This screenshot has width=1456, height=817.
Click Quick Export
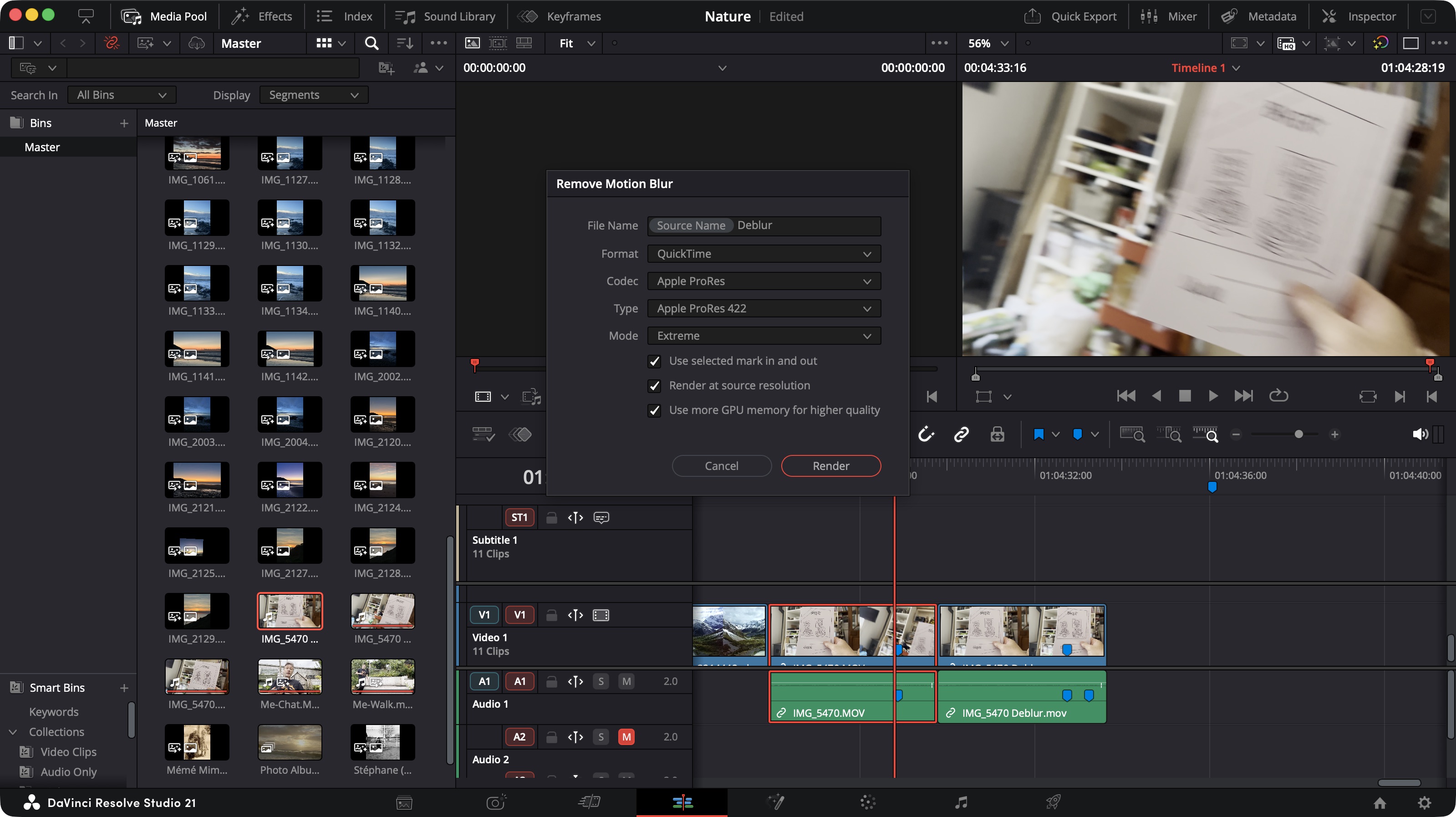coord(1069,16)
